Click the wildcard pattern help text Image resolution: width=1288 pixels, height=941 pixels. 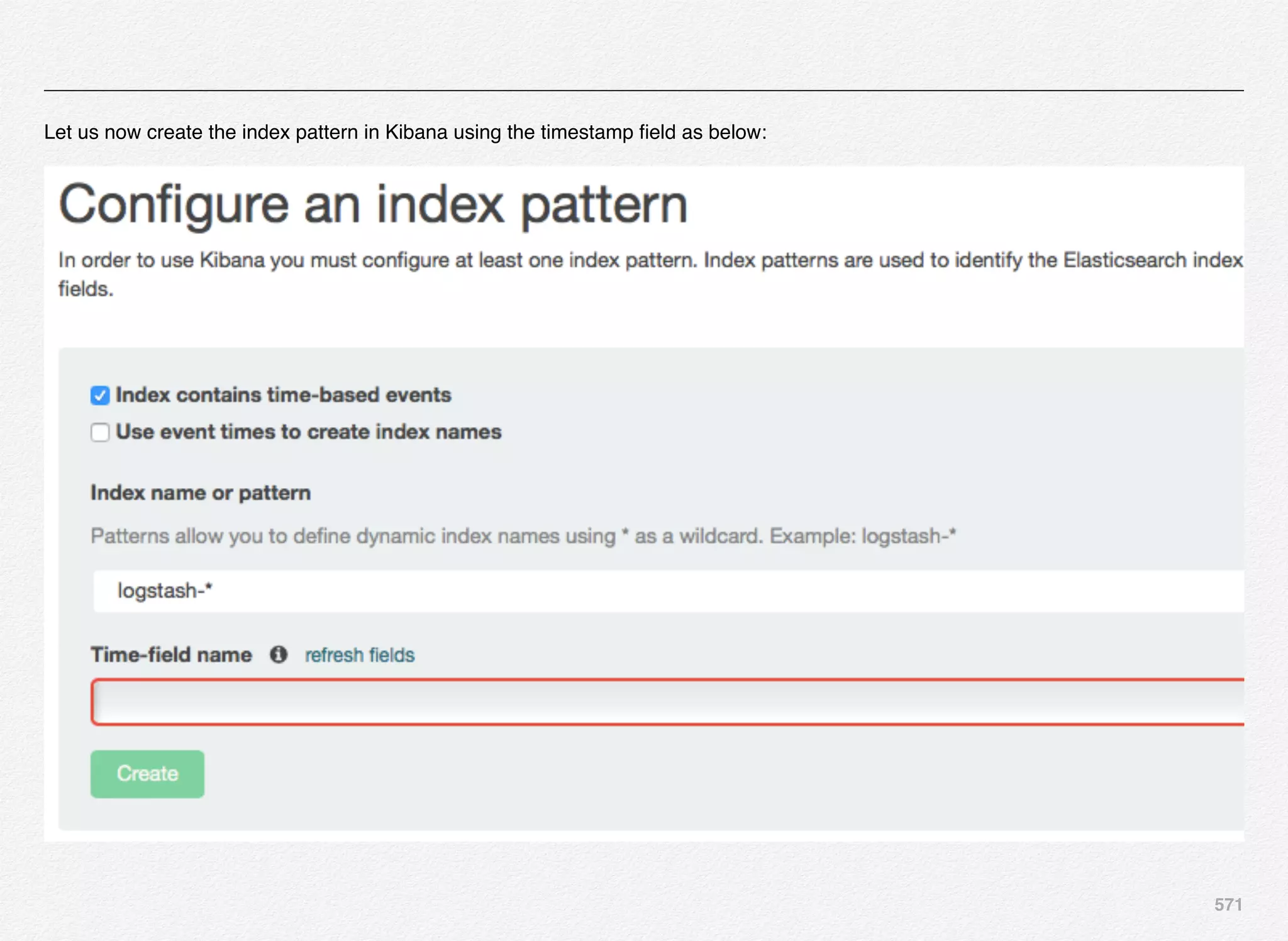(523, 537)
